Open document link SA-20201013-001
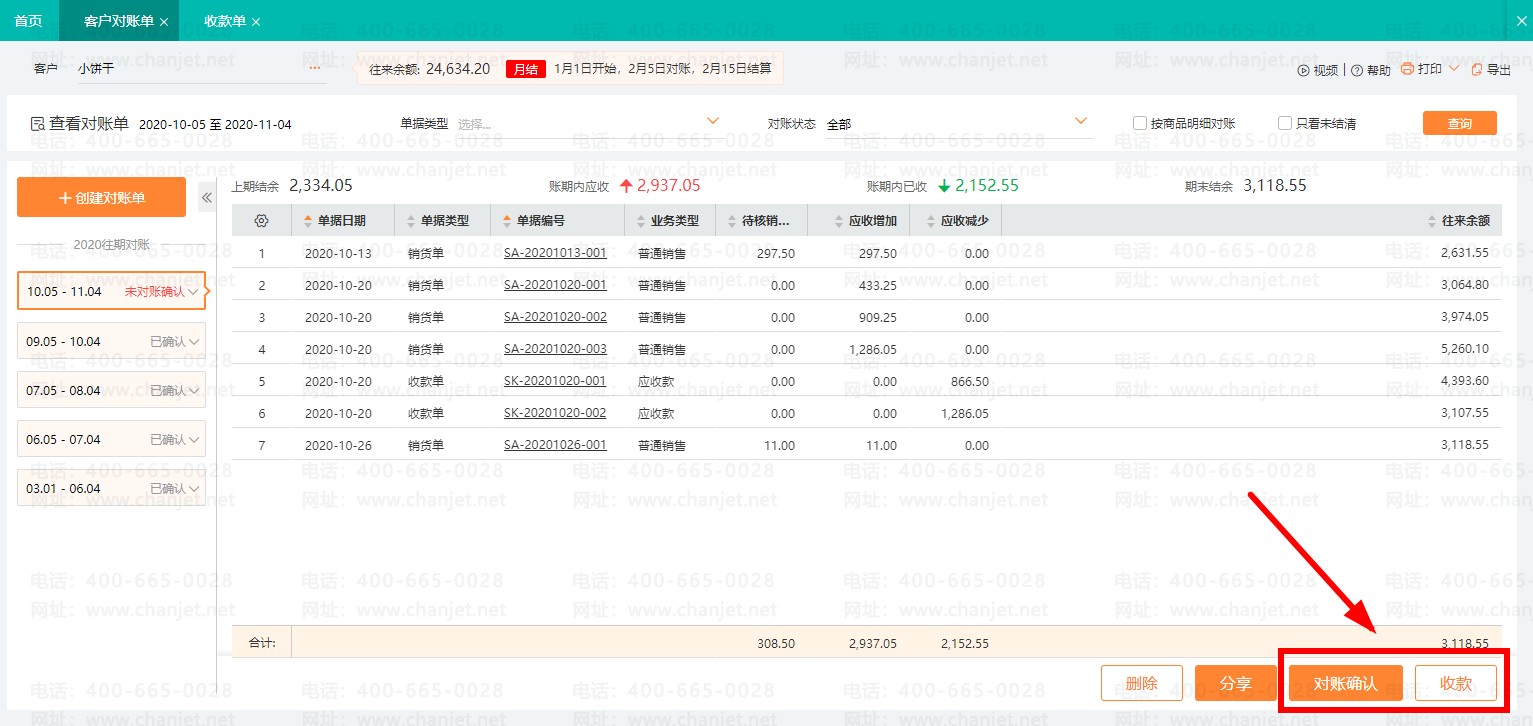1533x726 pixels. tap(555, 253)
